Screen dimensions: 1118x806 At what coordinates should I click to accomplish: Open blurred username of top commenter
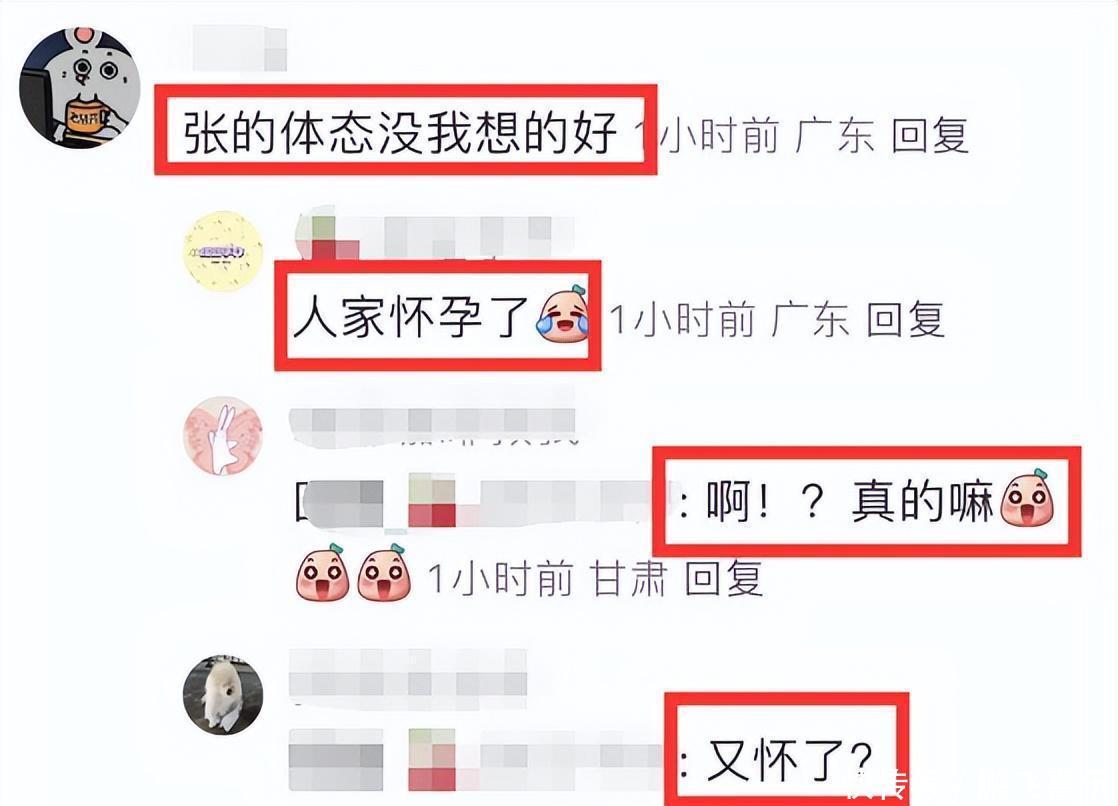click(240, 49)
